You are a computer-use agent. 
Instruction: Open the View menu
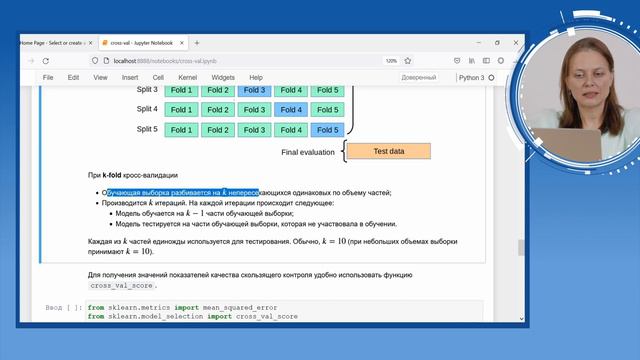coord(100,78)
